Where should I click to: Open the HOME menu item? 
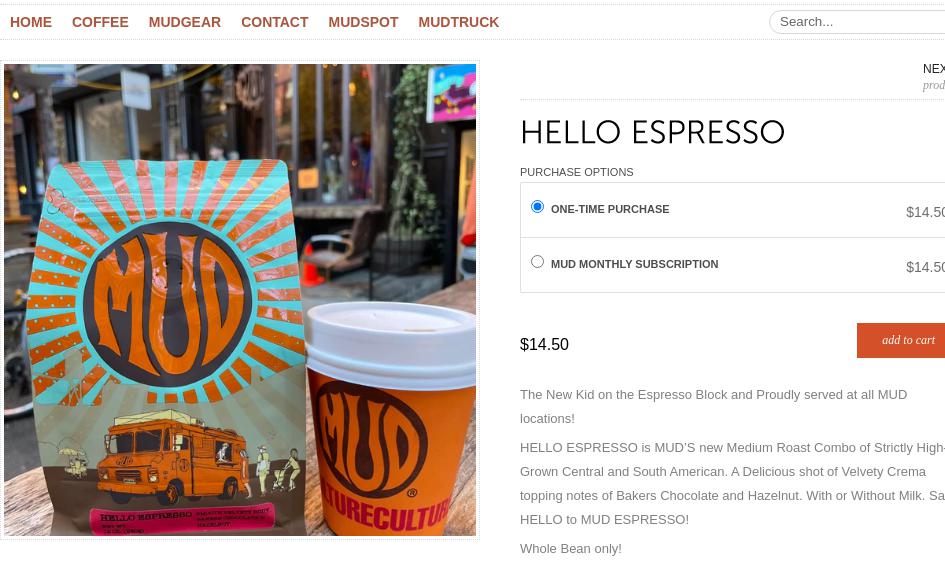[x=31, y=22]
